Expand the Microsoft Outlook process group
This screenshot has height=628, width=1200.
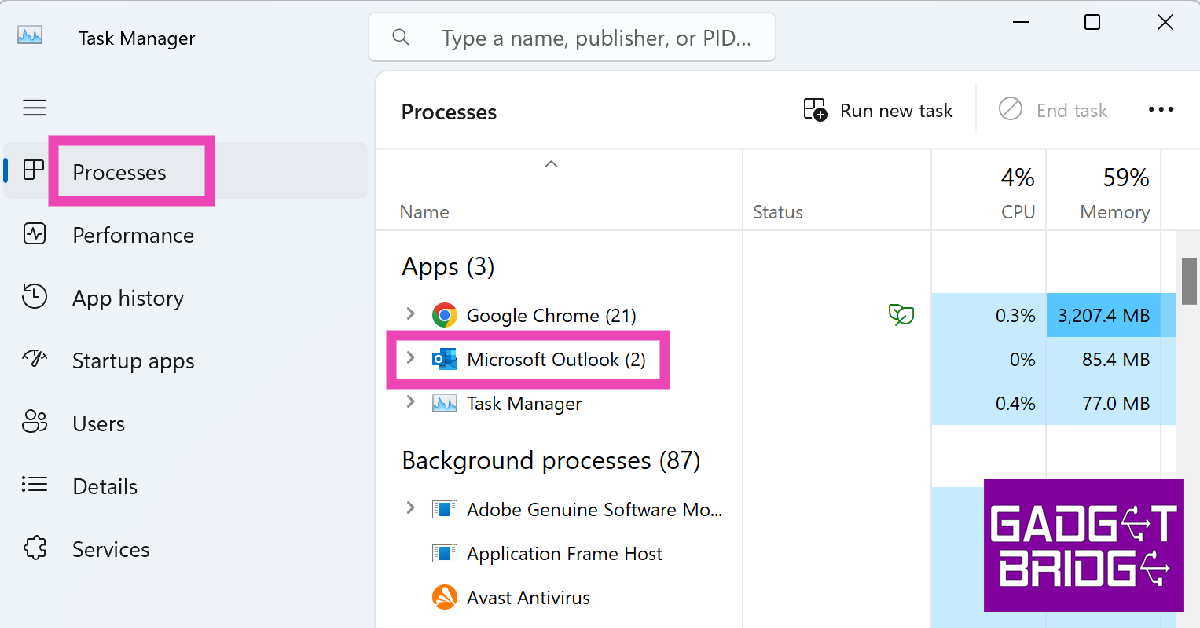point(410,359)
